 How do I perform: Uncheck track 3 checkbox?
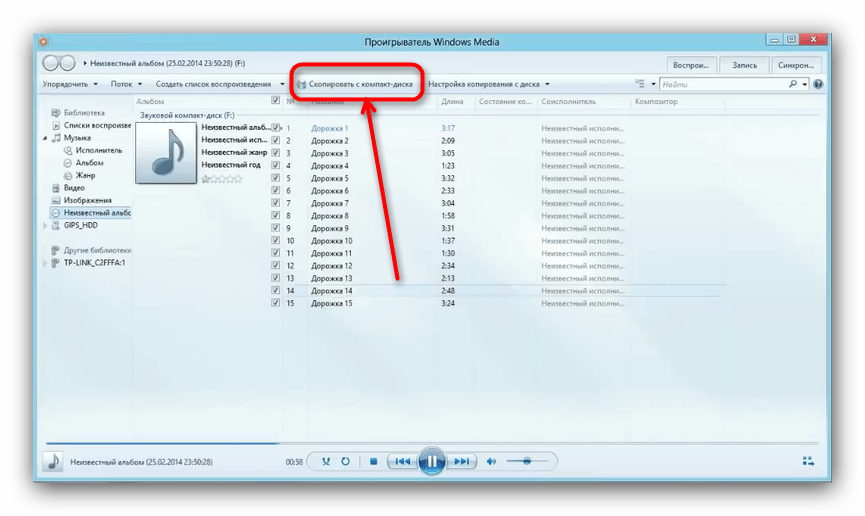275,153
